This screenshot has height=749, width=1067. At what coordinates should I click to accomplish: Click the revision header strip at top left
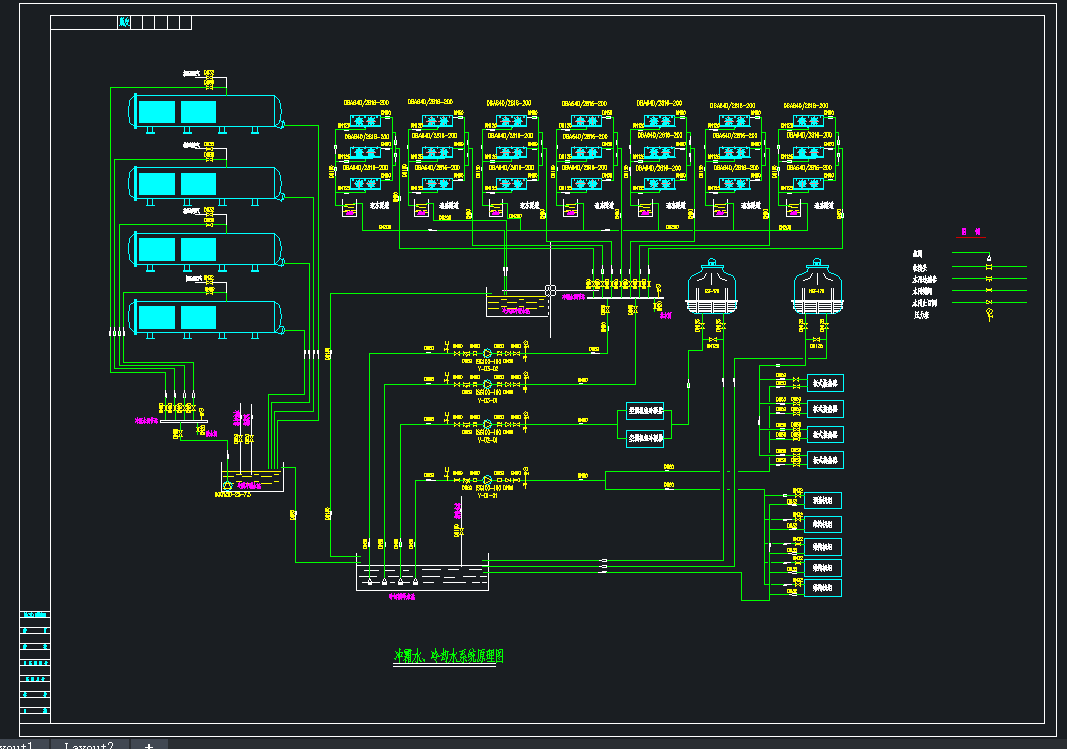[x=121, y=22]
